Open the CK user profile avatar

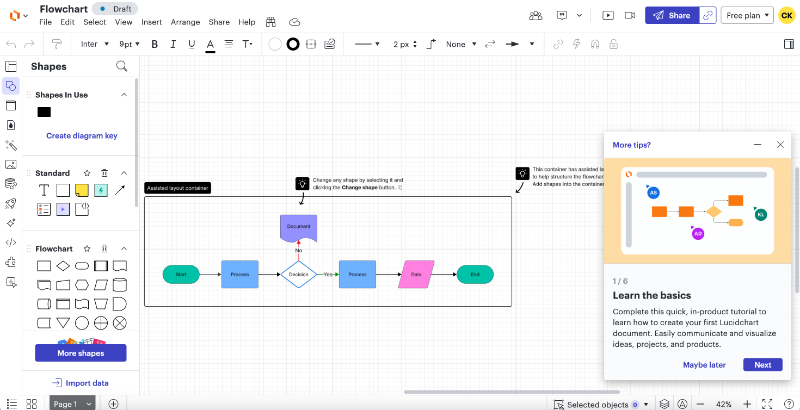click(786, 15)
